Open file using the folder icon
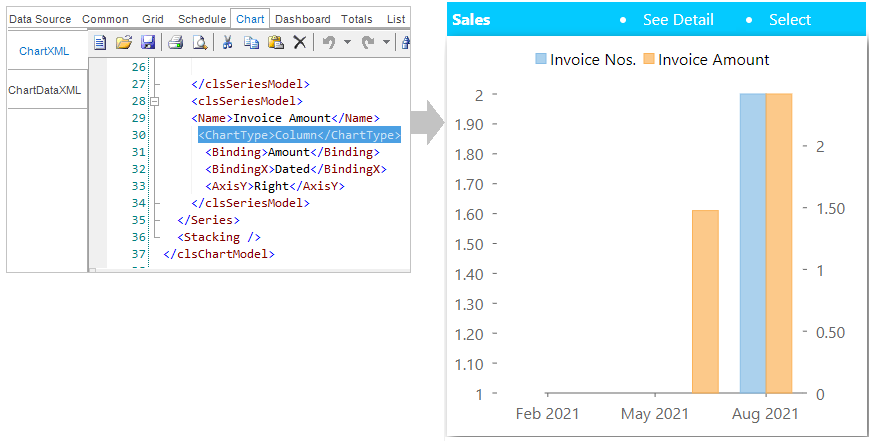This screenshot has height=441, width=873. click(x=124, y=42)
